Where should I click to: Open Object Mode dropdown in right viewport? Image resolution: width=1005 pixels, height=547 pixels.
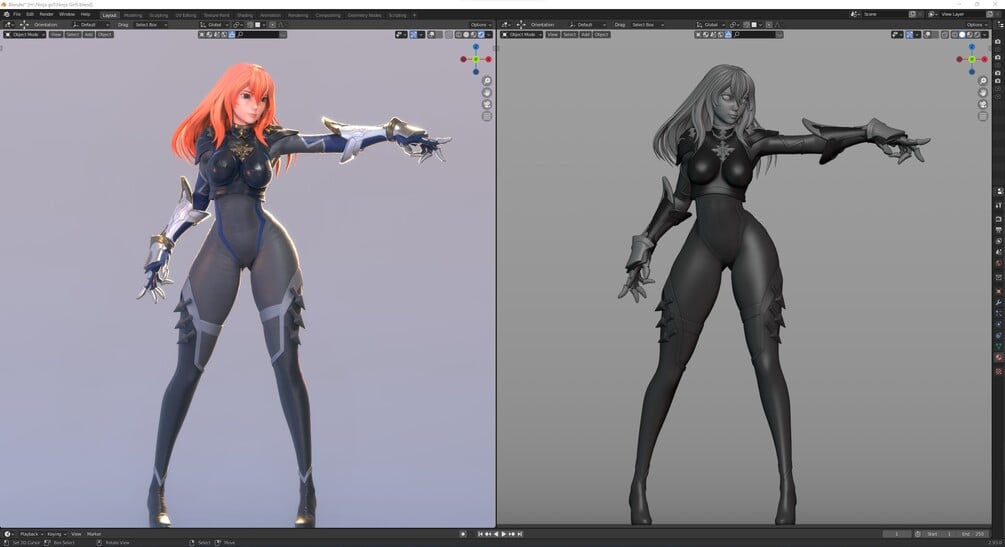point(521,35)
